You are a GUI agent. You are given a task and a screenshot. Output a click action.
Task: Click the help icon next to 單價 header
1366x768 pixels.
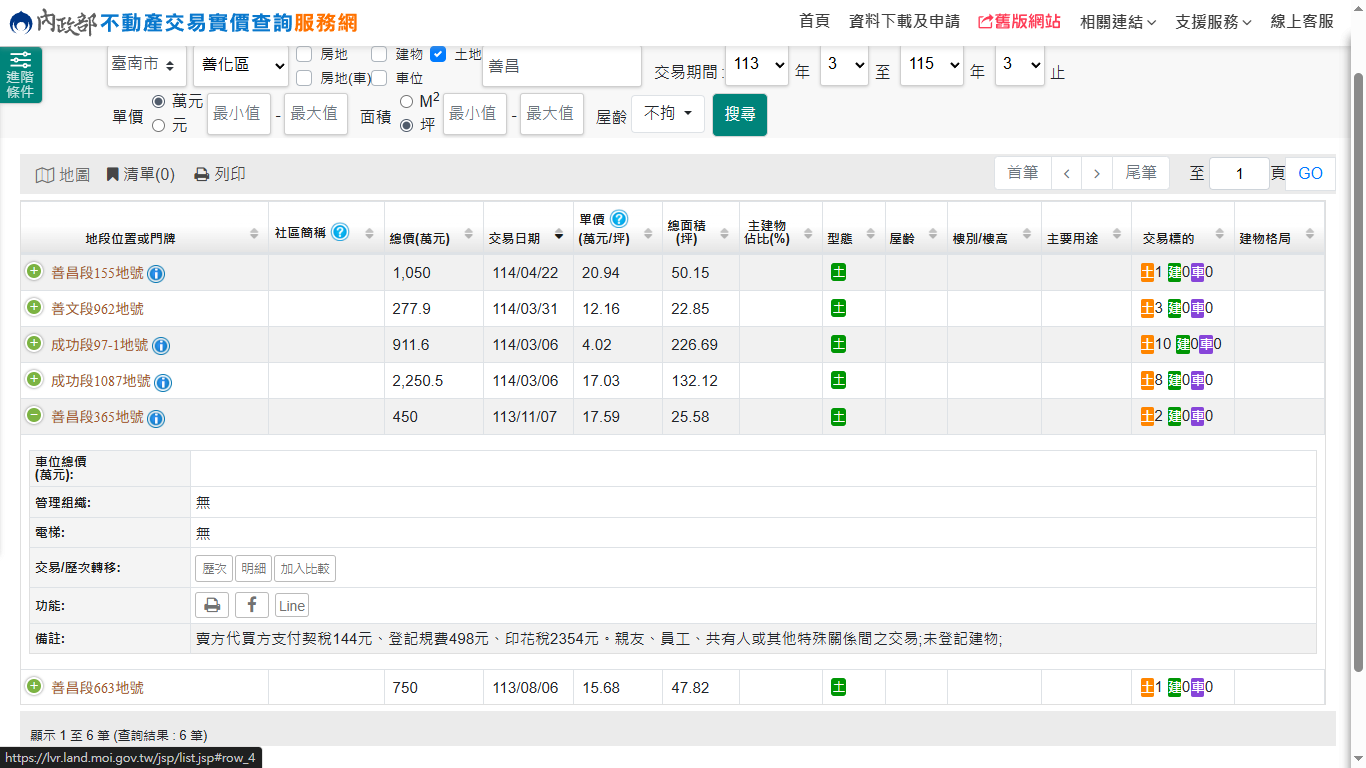619,219
